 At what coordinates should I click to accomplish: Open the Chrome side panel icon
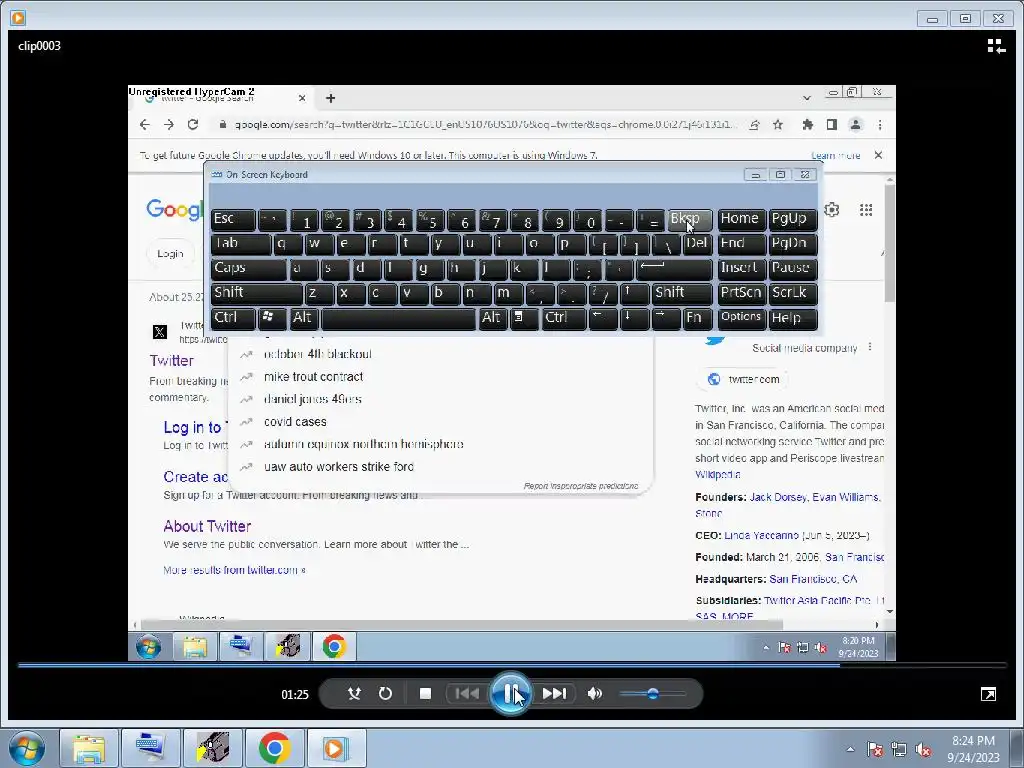pyautogui.click(x=831, y=125)
